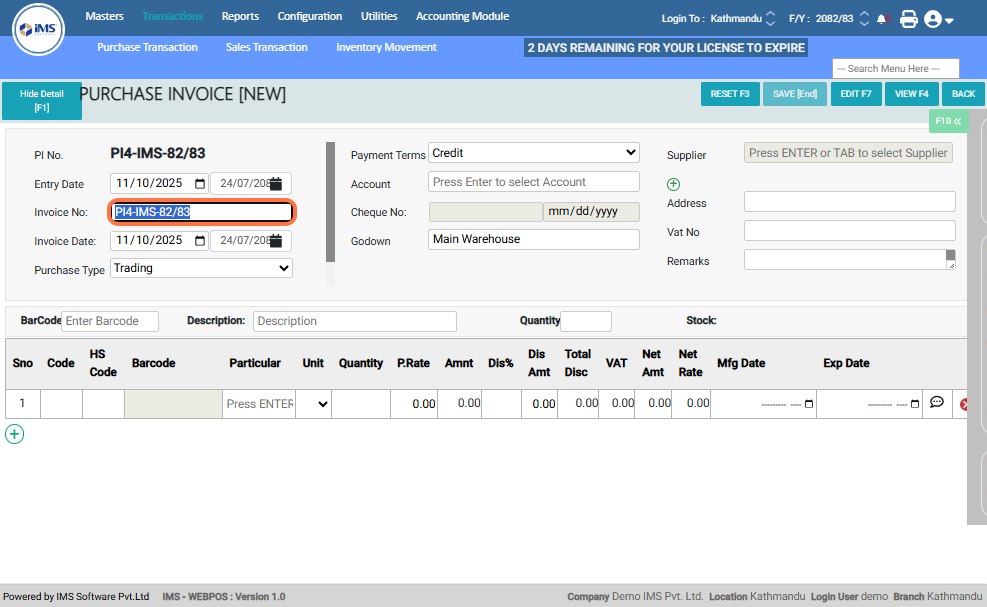Delete row one with red cross icon
Viewport: 987px width, 607px height.
pos(965,404)
